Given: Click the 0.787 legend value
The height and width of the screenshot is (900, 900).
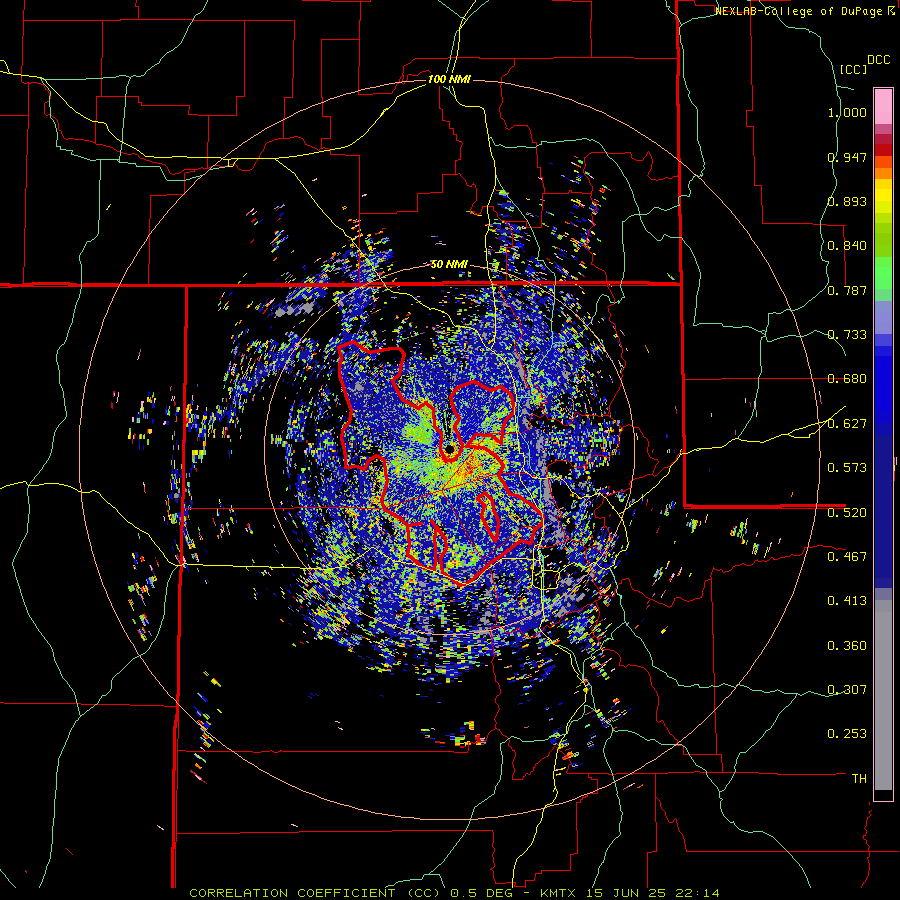Looking at the screenshot, I should [847, 290].
